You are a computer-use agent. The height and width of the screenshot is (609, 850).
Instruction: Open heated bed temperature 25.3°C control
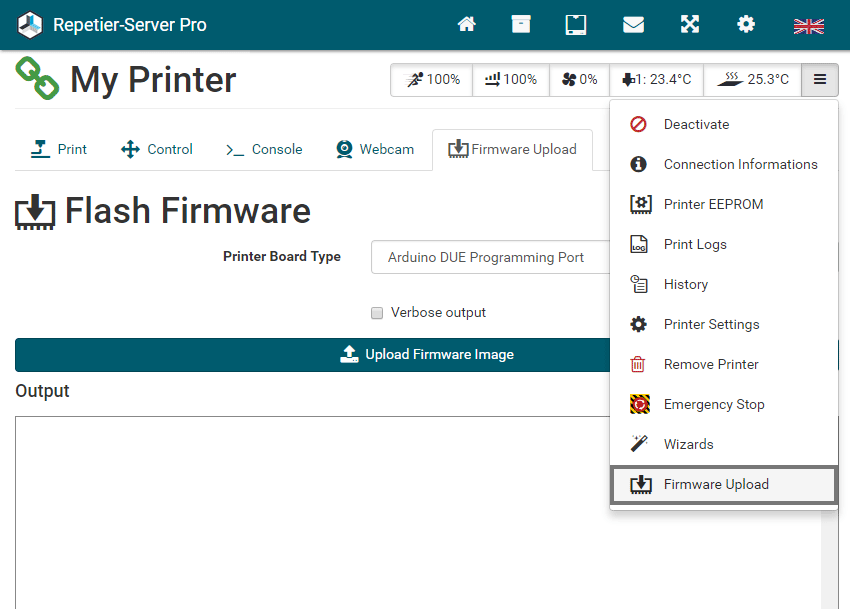coord(752,80)
